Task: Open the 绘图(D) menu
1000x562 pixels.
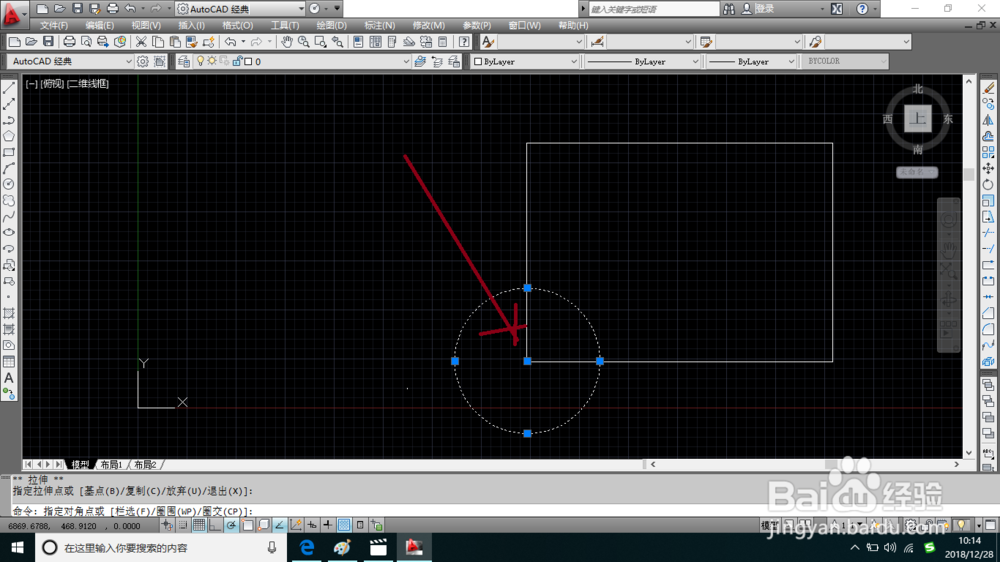Action: click(332, 26)
